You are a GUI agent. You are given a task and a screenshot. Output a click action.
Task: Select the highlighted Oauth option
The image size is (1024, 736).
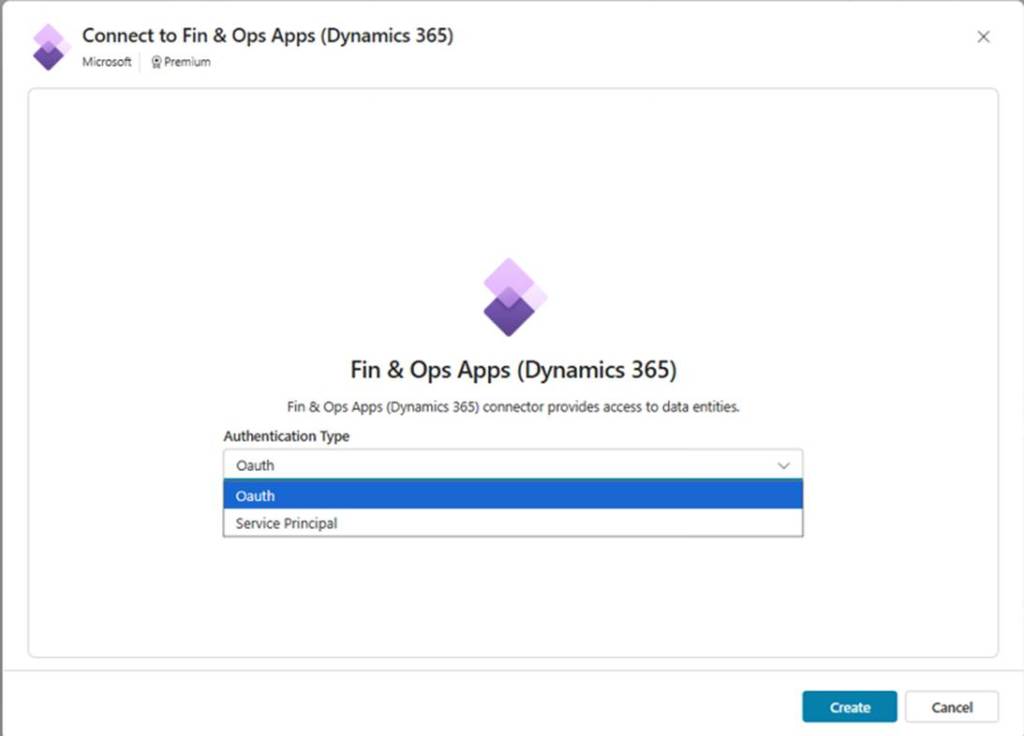click(512, 495)
